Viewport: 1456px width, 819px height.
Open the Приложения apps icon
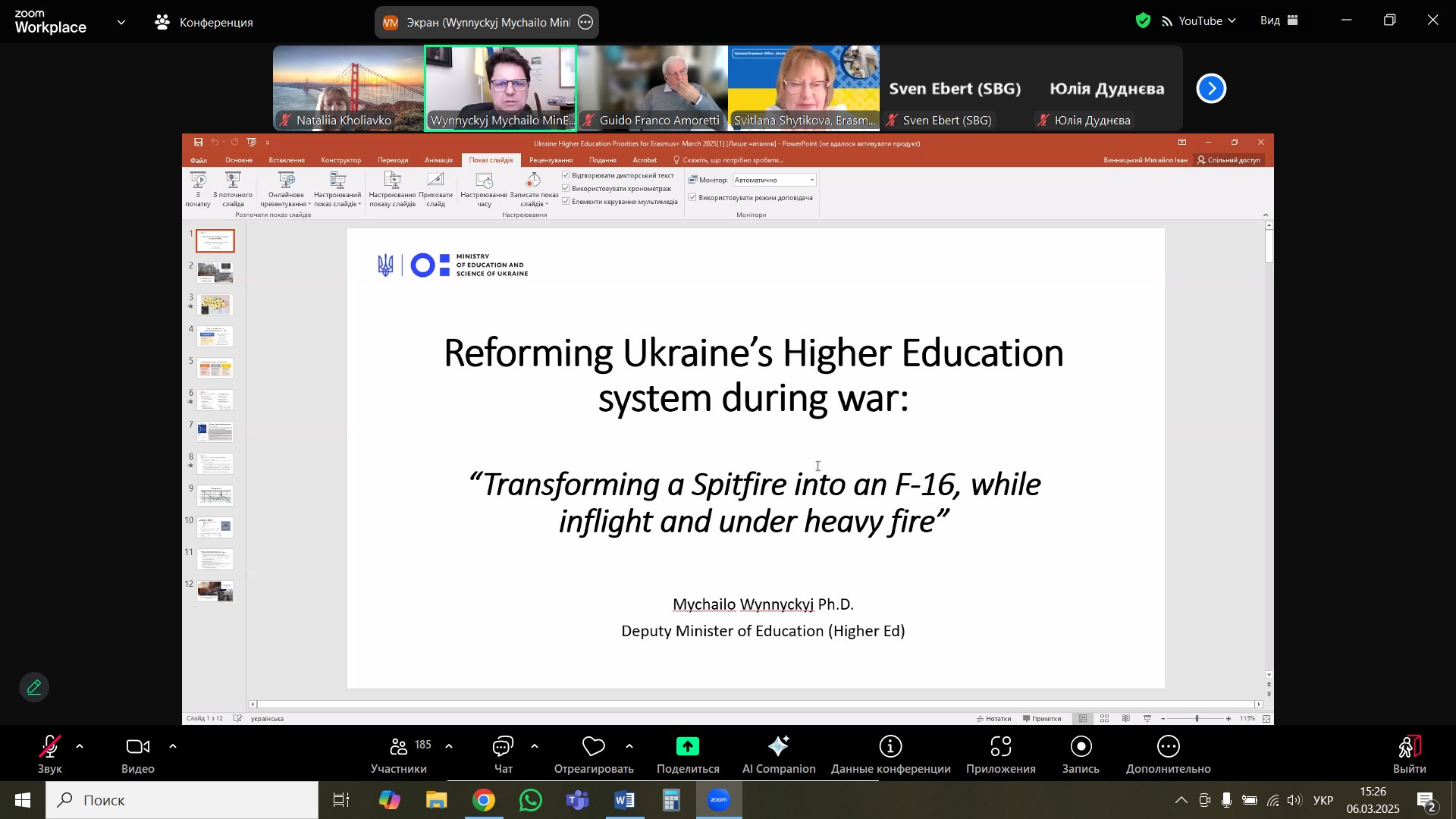point(1001,748)
